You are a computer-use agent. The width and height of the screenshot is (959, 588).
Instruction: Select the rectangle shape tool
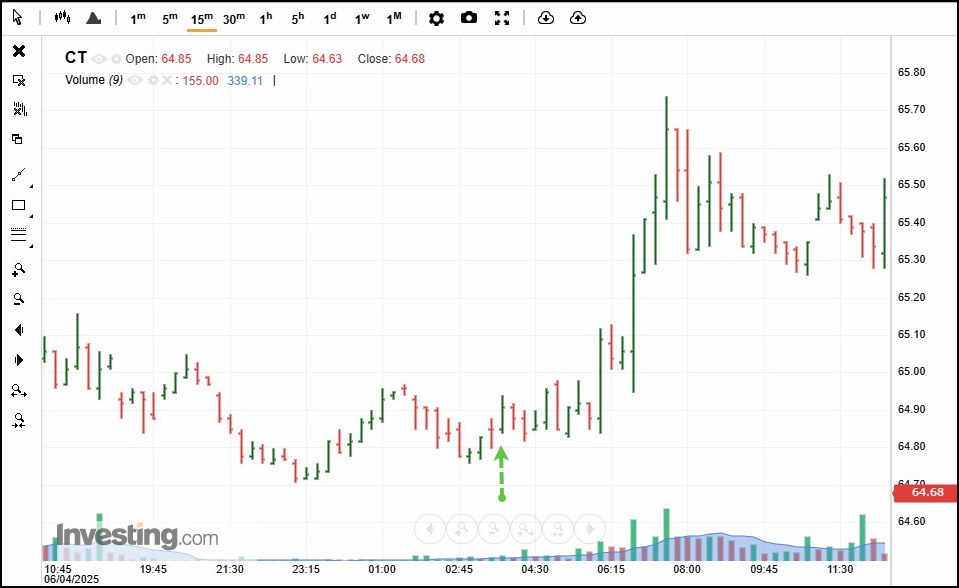pyautogui.click(x=18, y=205)
